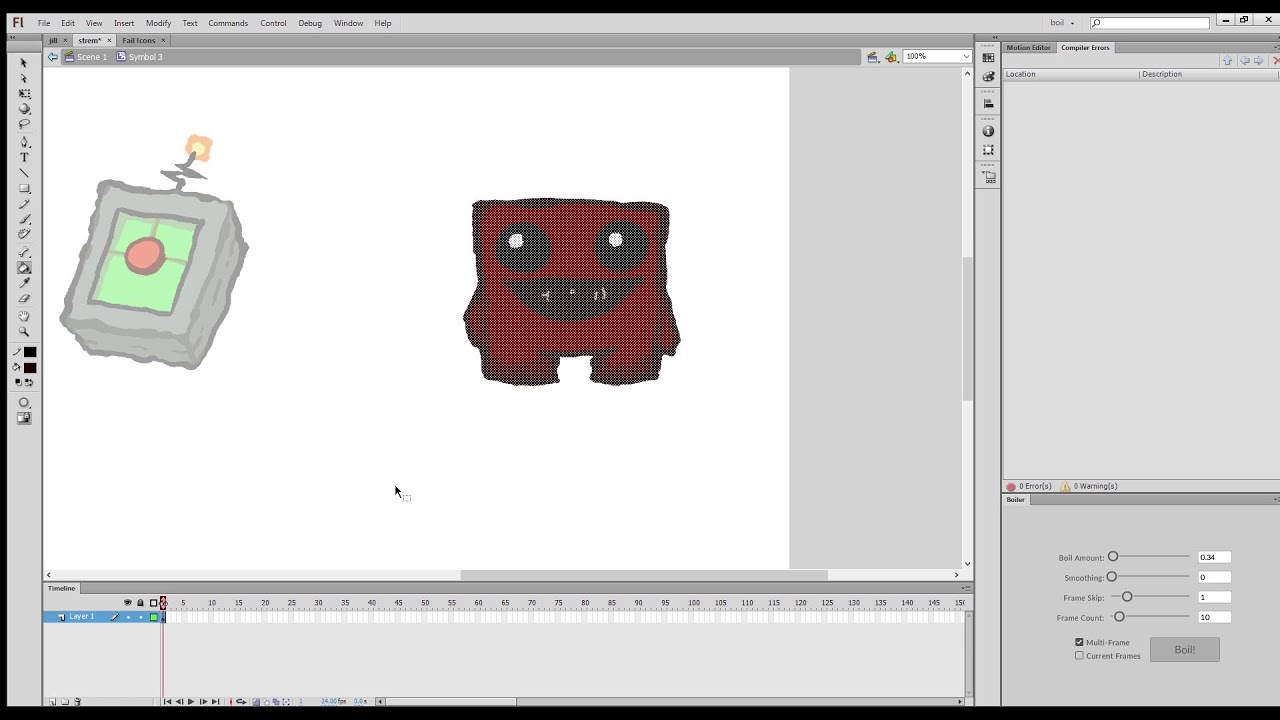Screen dimensions: 1280x720
Task: Switch to the Fail Icons document tab
Action: pos(139,40)
